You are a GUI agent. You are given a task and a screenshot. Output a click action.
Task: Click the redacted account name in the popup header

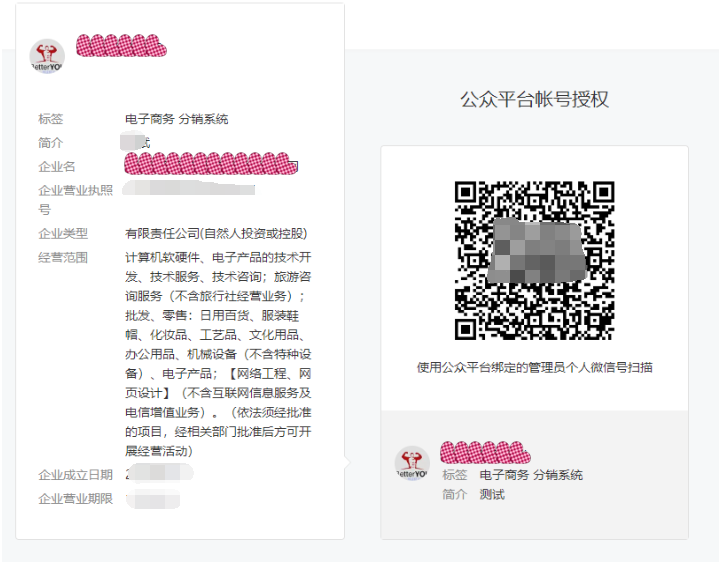tap(121, 46)
